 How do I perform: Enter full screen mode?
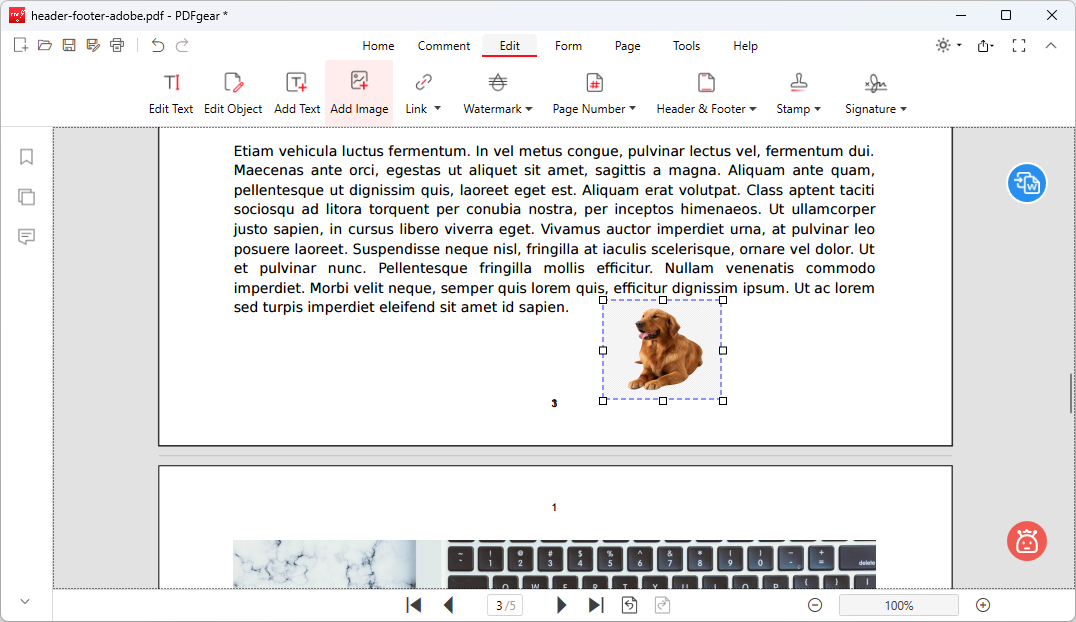pos(1019,45)
